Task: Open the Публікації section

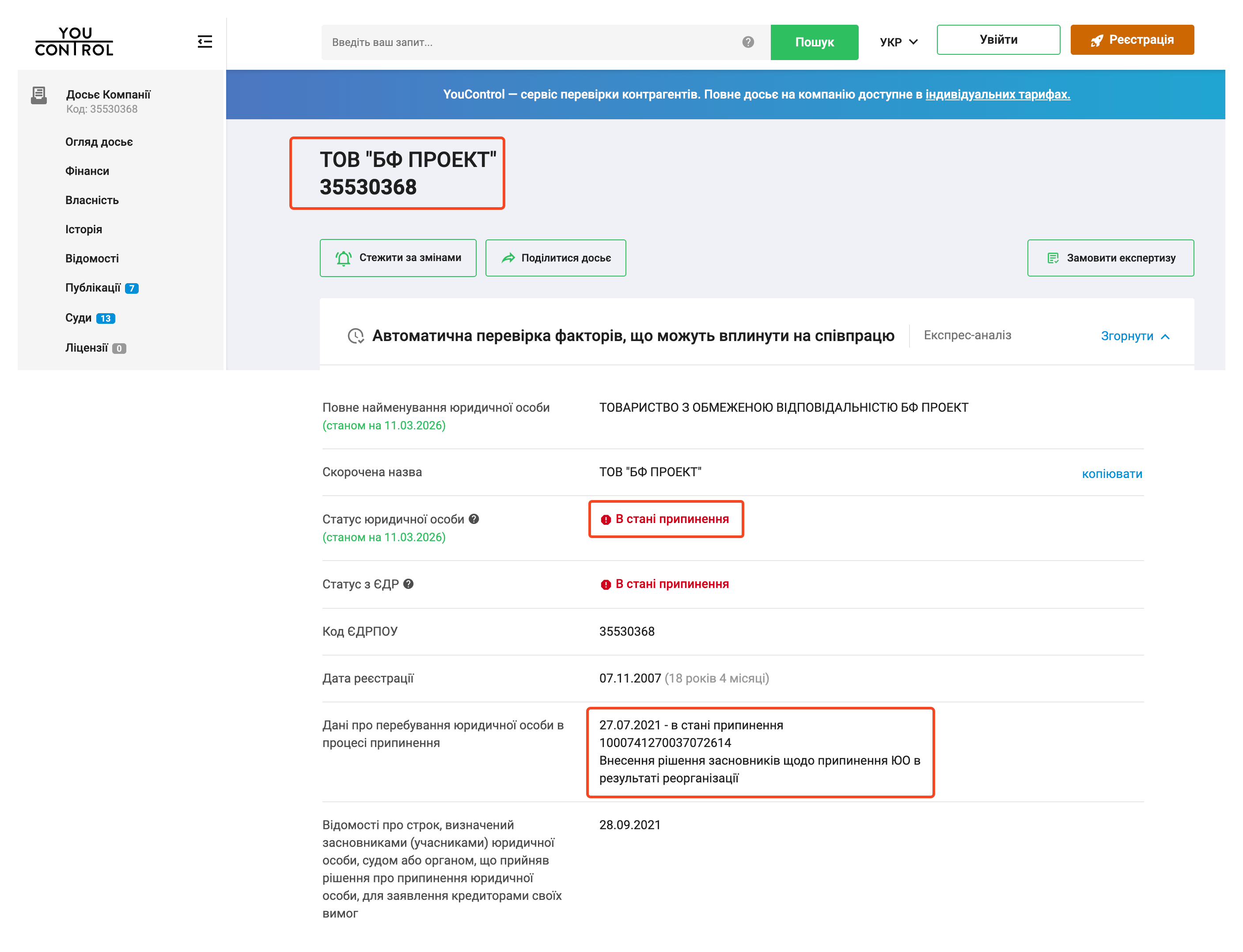Action: 94,287
